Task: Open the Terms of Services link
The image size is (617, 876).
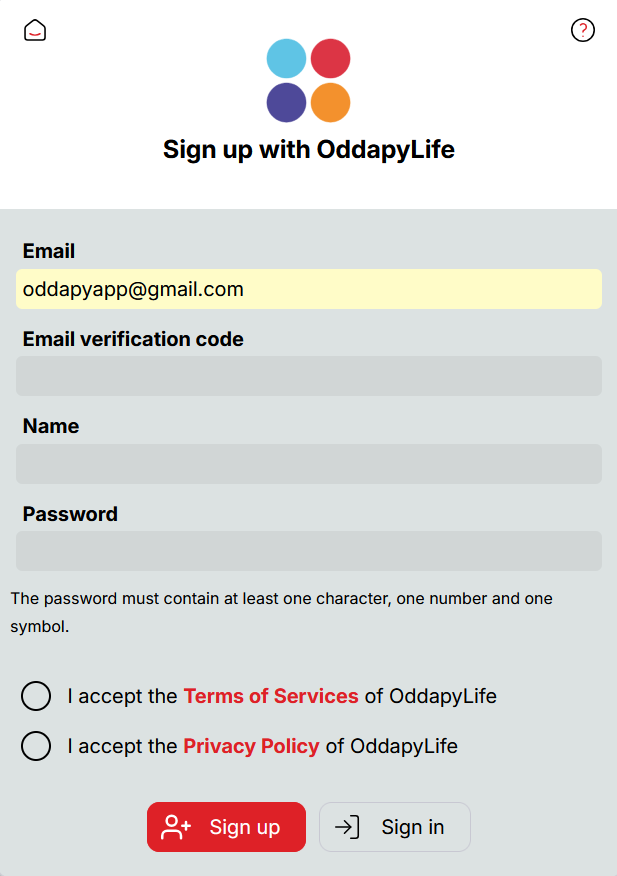Action: (271, 696)
